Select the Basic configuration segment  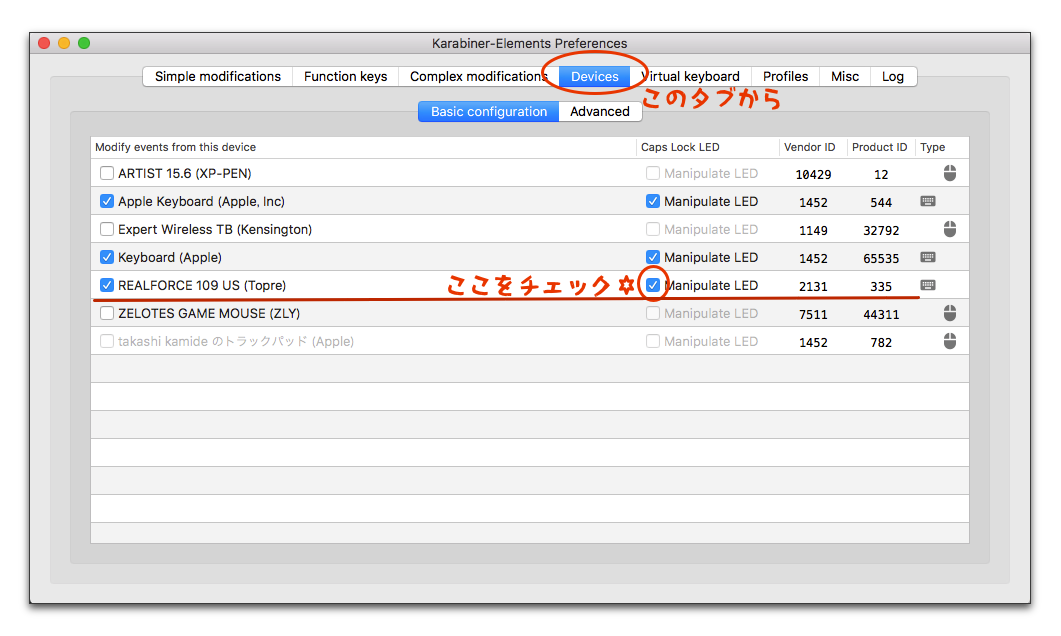click(489, 112)
